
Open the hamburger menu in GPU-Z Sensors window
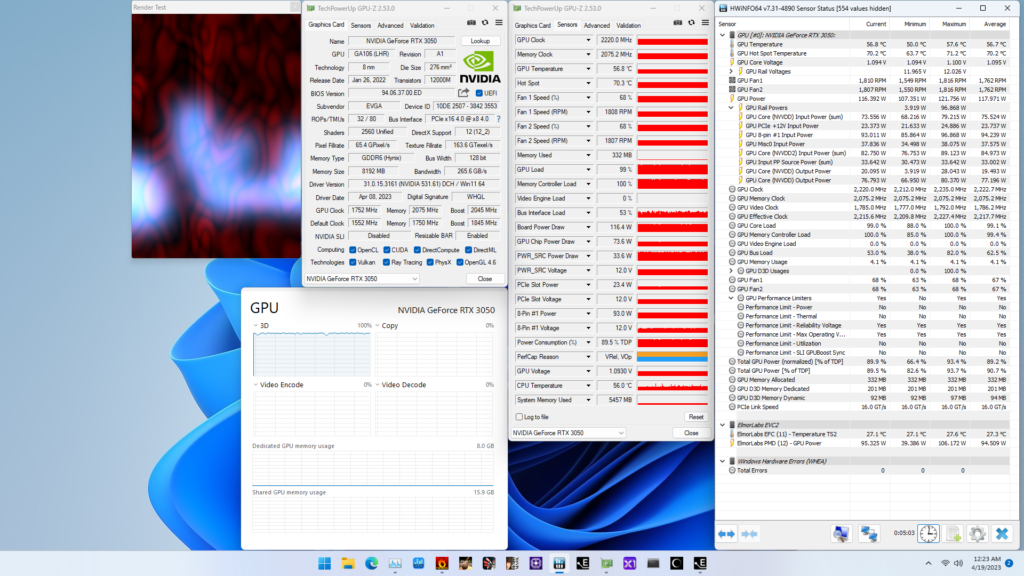705,23
